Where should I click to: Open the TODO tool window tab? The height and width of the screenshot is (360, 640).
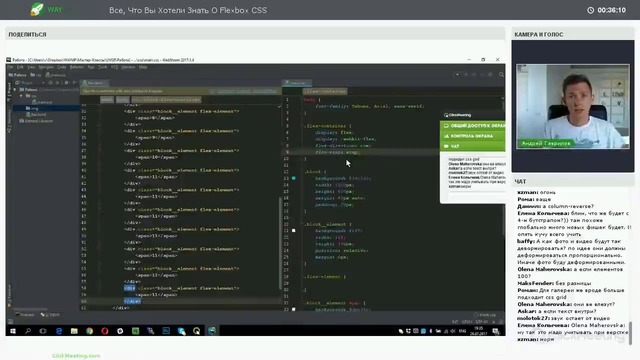(x=51, y=315)
